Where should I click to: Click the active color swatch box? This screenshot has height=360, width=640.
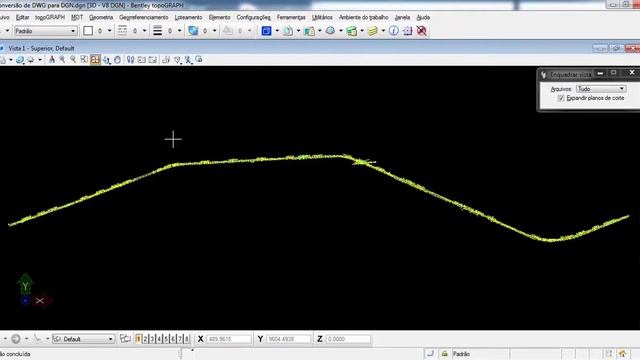(x=88, y=31)
